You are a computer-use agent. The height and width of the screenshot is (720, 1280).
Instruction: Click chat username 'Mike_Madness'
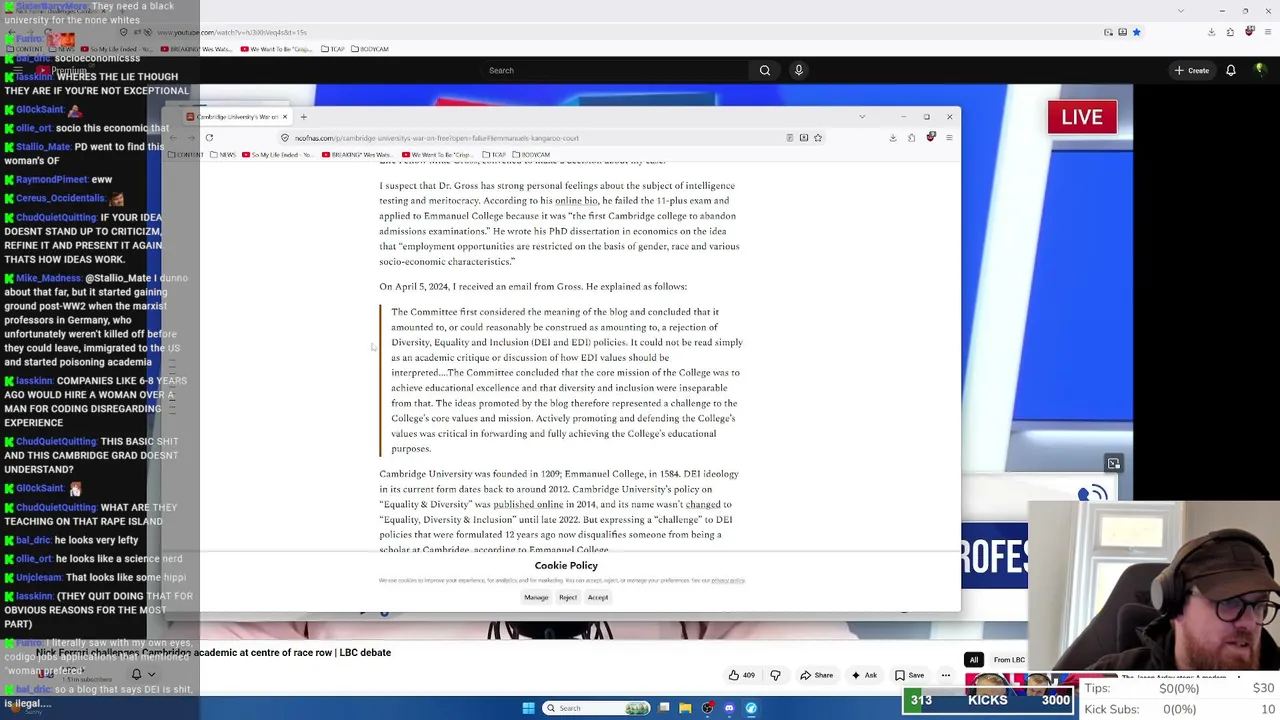48,278
